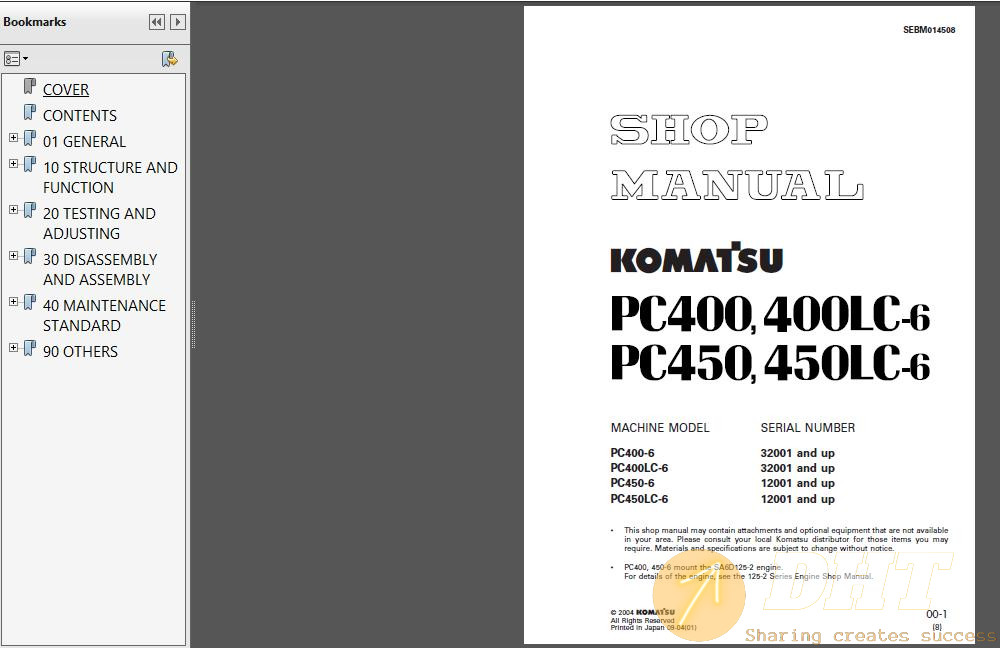Click the Komatsu logo on the cover
The width and height of the screenshot is (1000, 648).
point(696,258)
